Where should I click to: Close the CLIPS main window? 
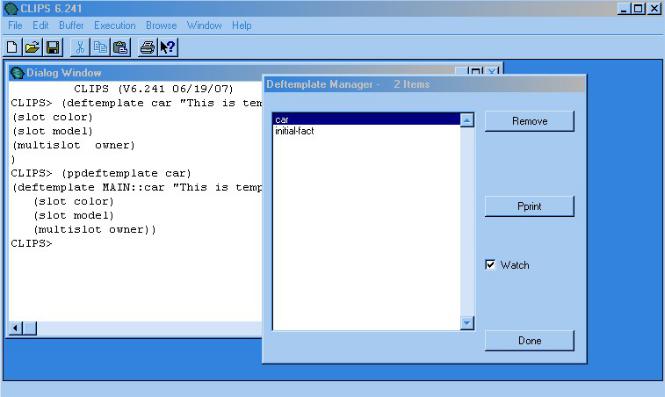(654, 8)
